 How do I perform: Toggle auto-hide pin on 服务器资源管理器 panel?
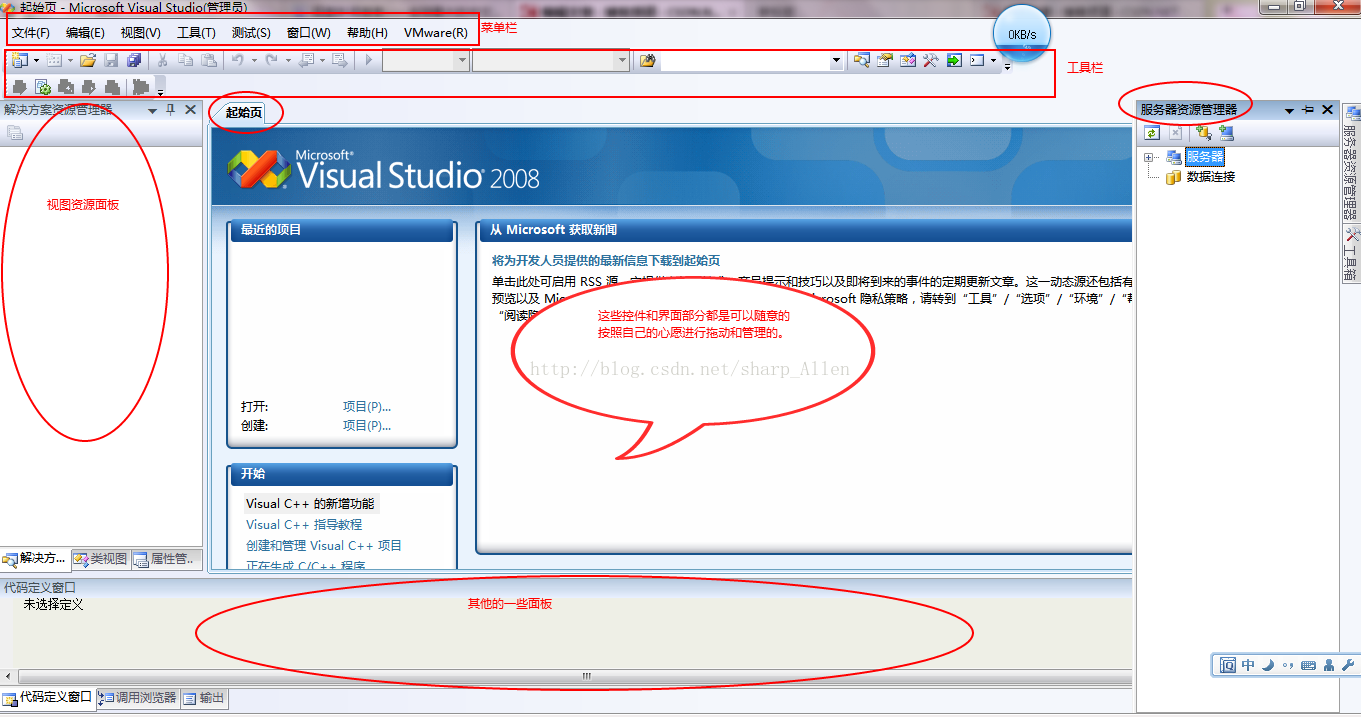tap(1308, 110)
